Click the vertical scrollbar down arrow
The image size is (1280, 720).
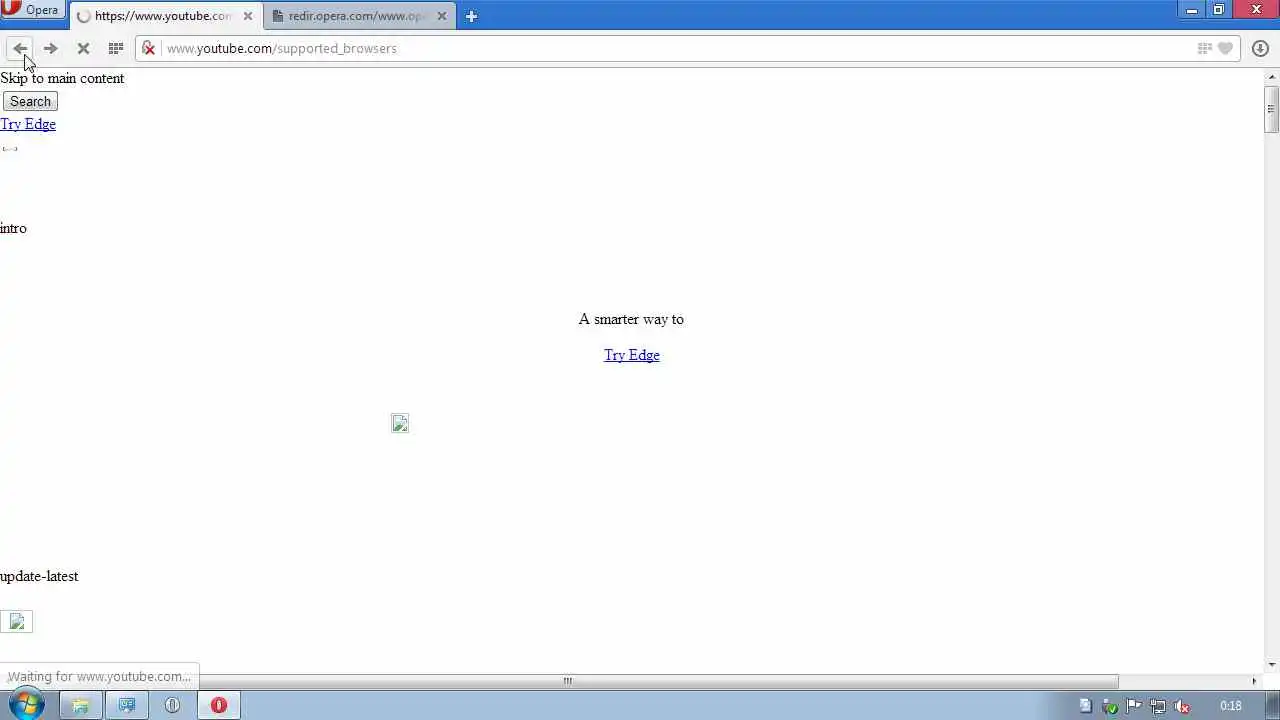1272,665
